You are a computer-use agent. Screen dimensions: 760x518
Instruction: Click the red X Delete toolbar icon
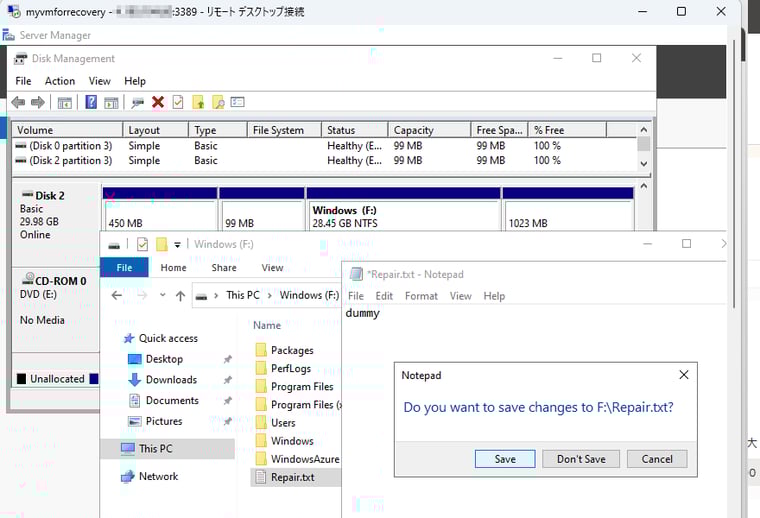pos(158,102)
